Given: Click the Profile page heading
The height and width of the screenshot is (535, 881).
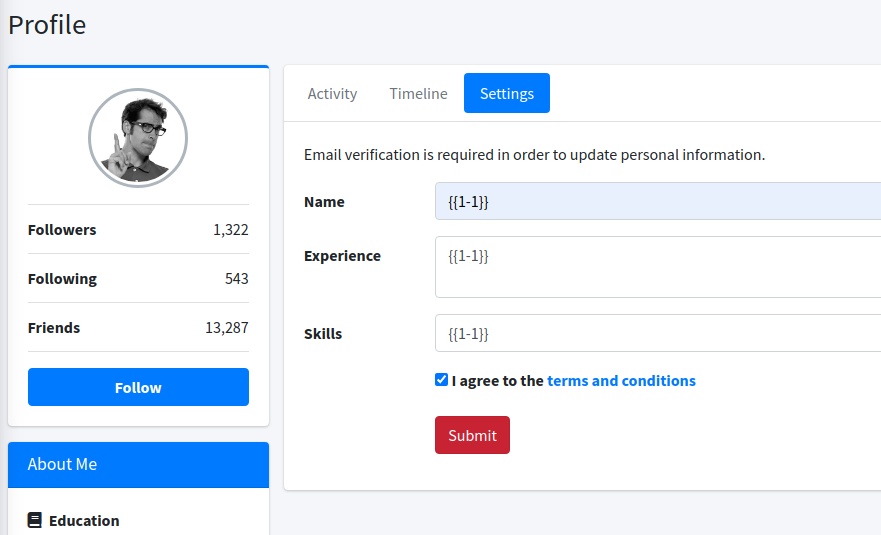Looking at the screenshot, I should click(x=47, y=24).
